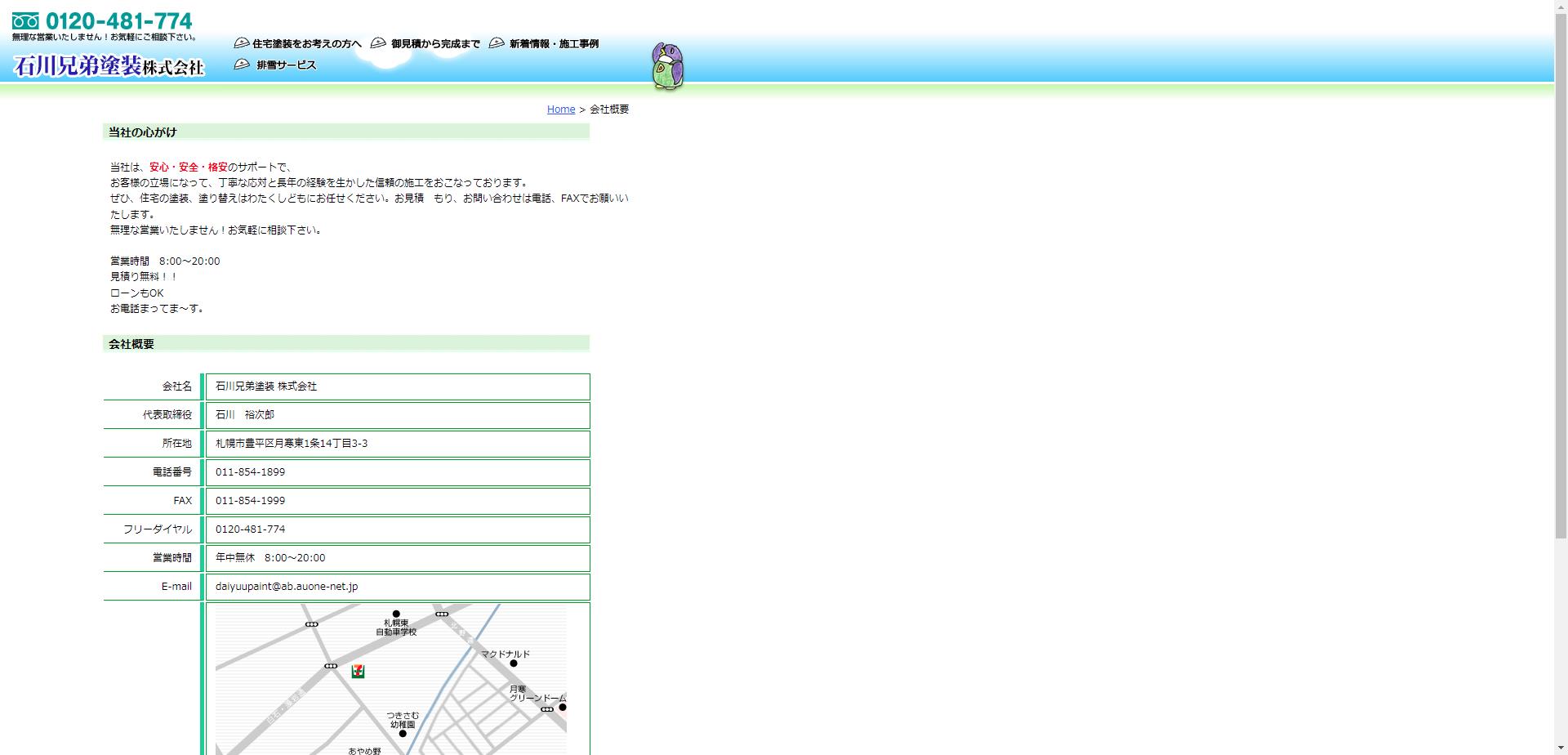The image size is (1568, 755).
Task: Click helmet icon beside 排雪サービス
Action: point(242,65)
